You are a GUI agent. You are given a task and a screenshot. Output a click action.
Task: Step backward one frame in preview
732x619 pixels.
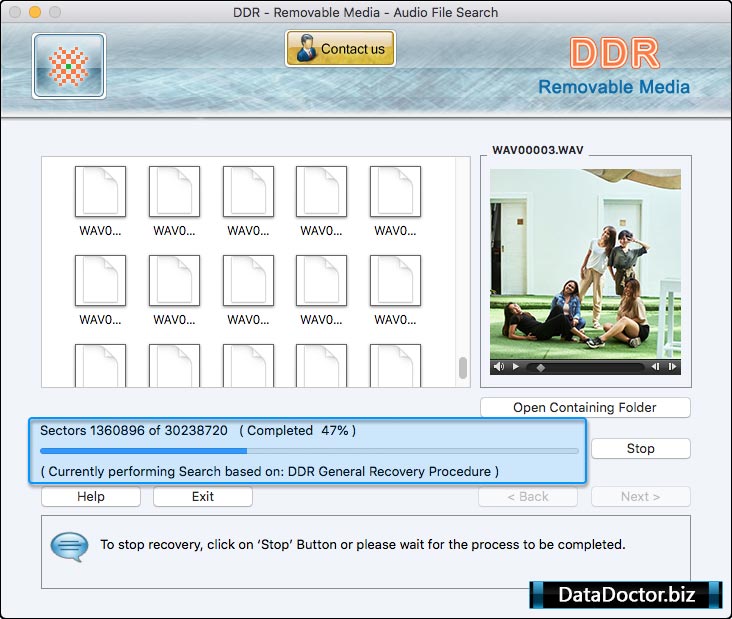(x=655, y=366)
